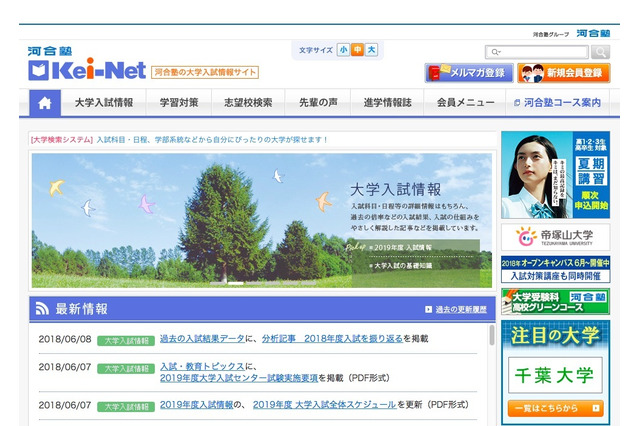Click 河合塾グループ text at top
Viewport: 640px width, 426px height.
pyautogui.click(x=551, y=34)
